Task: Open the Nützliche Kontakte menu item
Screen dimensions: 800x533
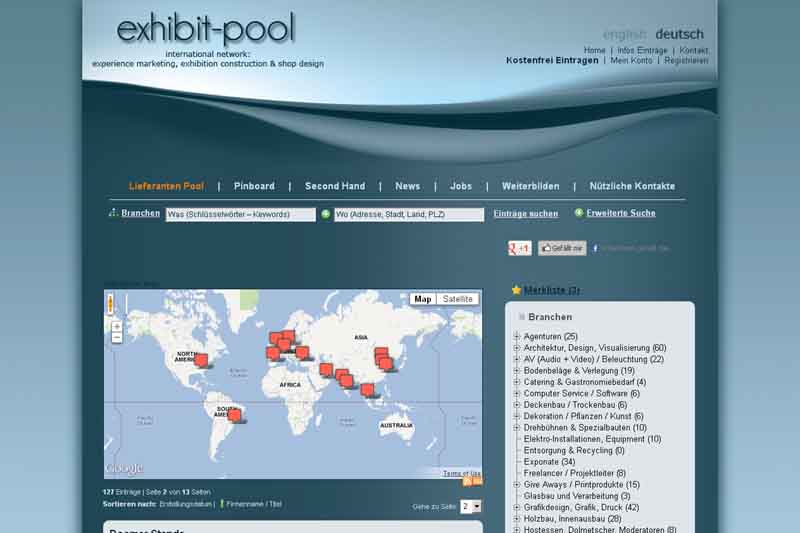Action: pyautogui.click(x=632, y=186)
